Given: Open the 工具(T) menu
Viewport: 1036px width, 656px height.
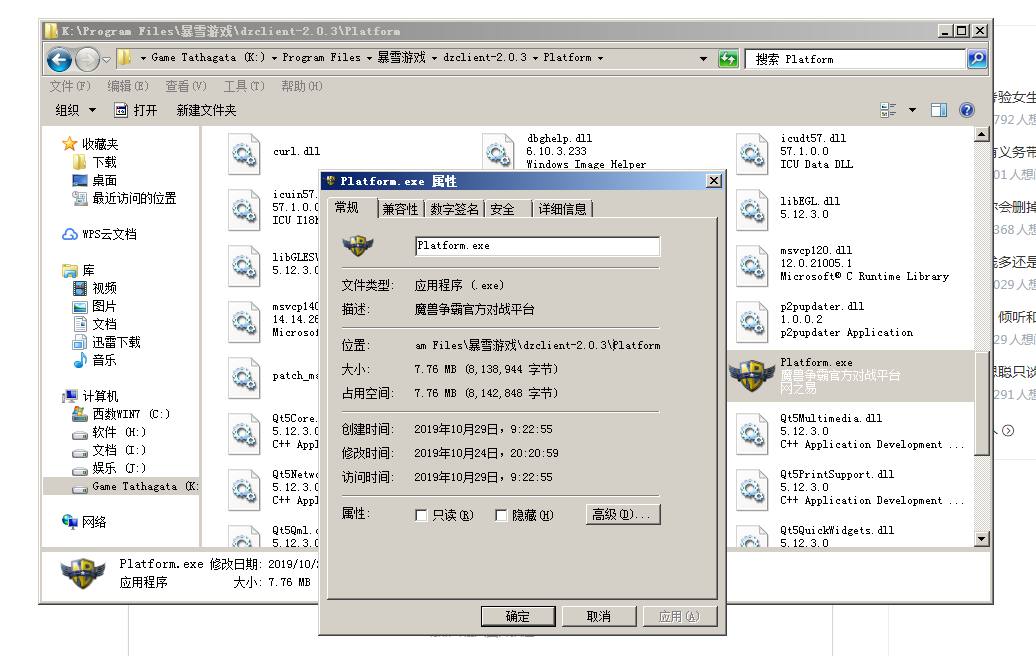Looking at the screenshot, I should click(243, 86).
